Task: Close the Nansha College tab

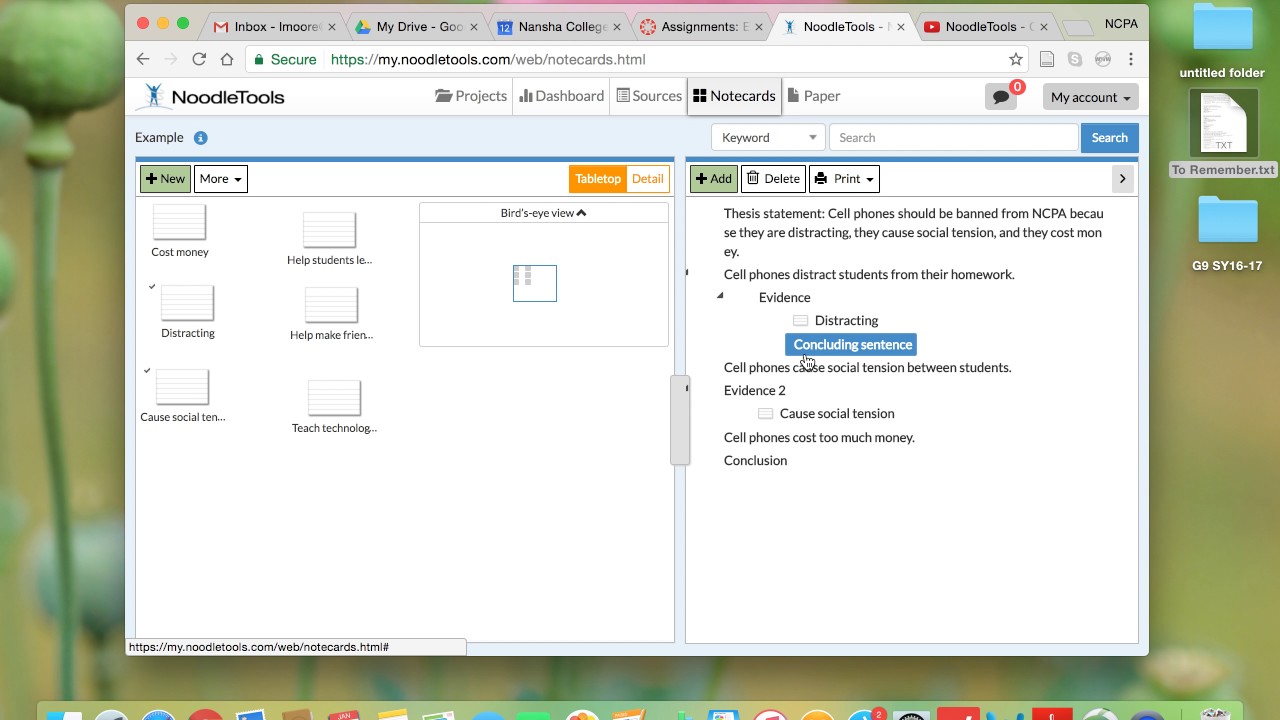Action: pyautogui.click(x=616, y=27)
